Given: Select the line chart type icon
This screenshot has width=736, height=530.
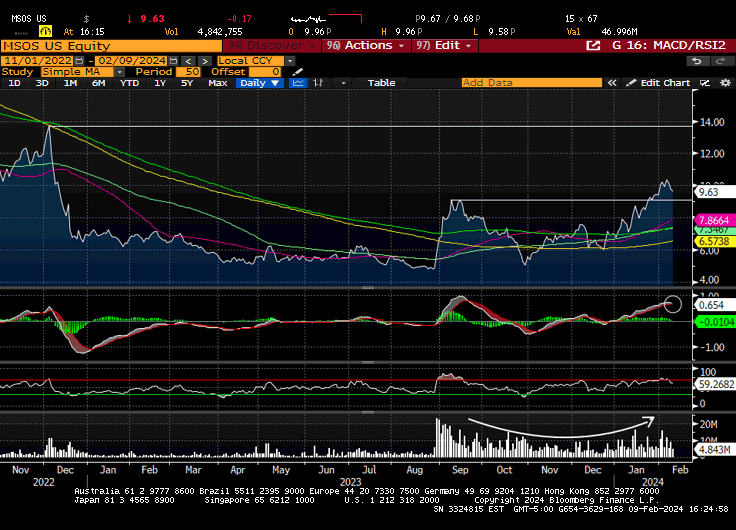Looking at the screenshot, I should point(298,83).
